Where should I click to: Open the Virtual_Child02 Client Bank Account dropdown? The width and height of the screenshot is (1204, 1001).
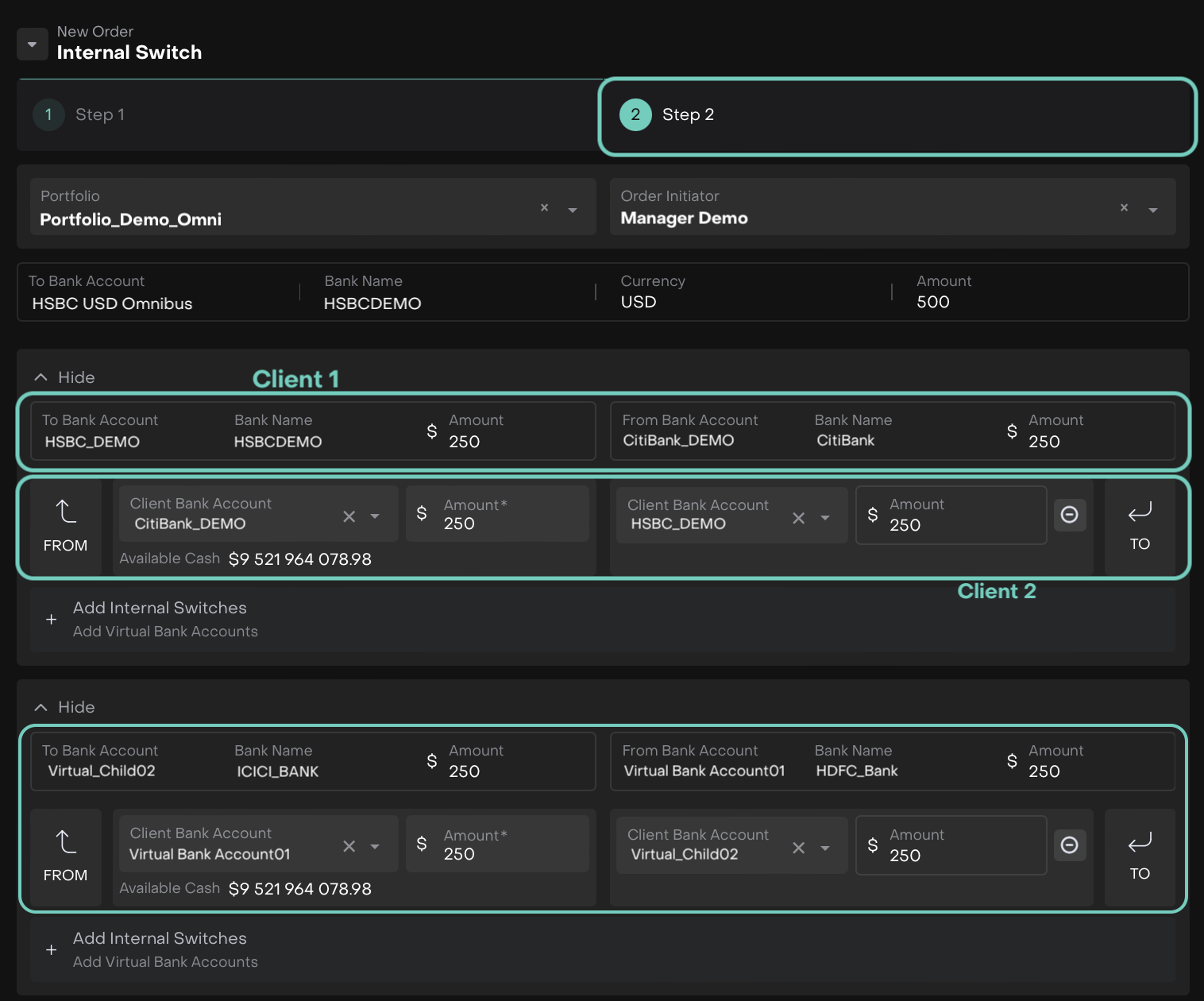pyautogui.click(x=825, y=848)
